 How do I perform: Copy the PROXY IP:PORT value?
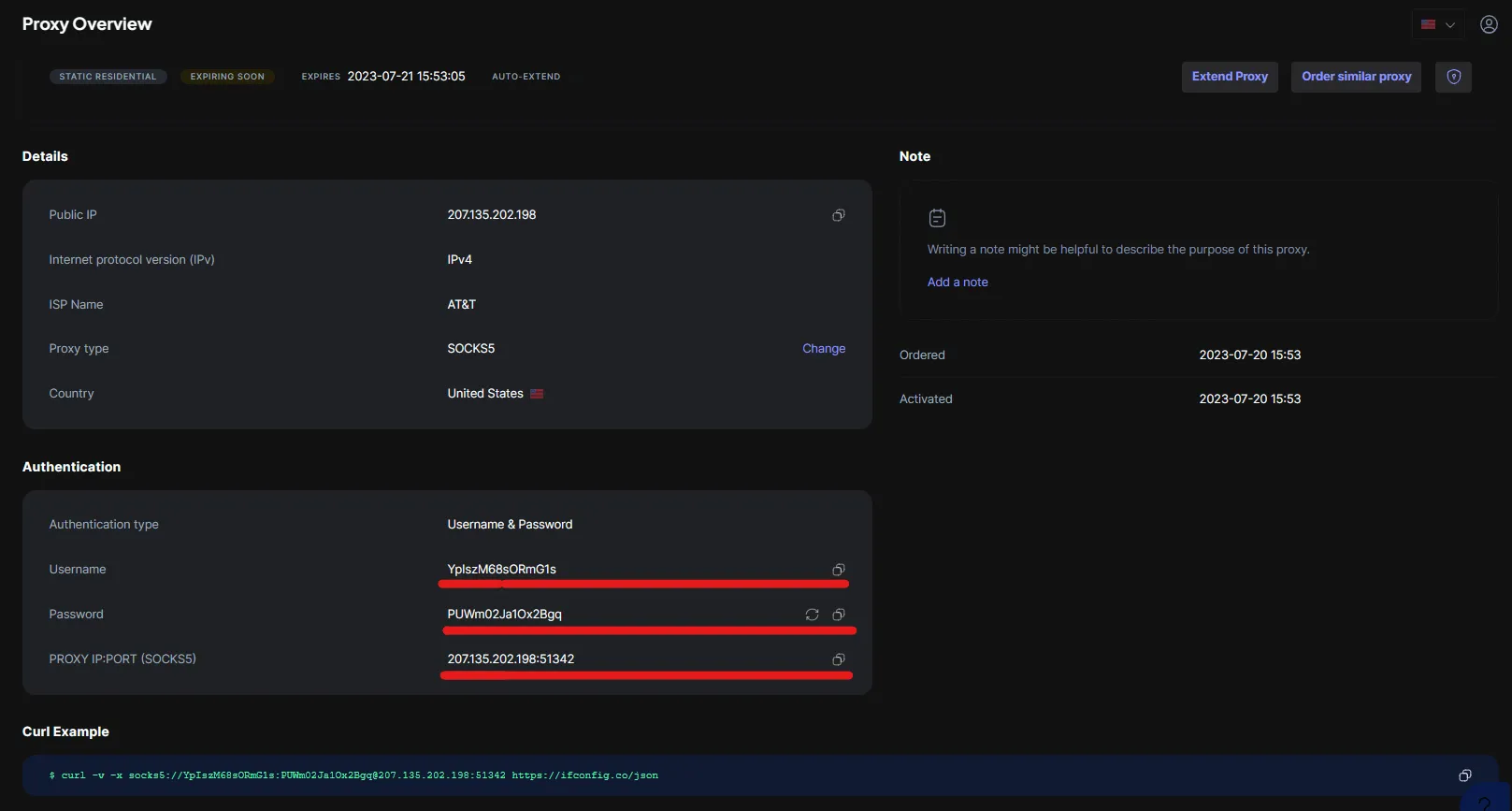(x=838, y=659)
